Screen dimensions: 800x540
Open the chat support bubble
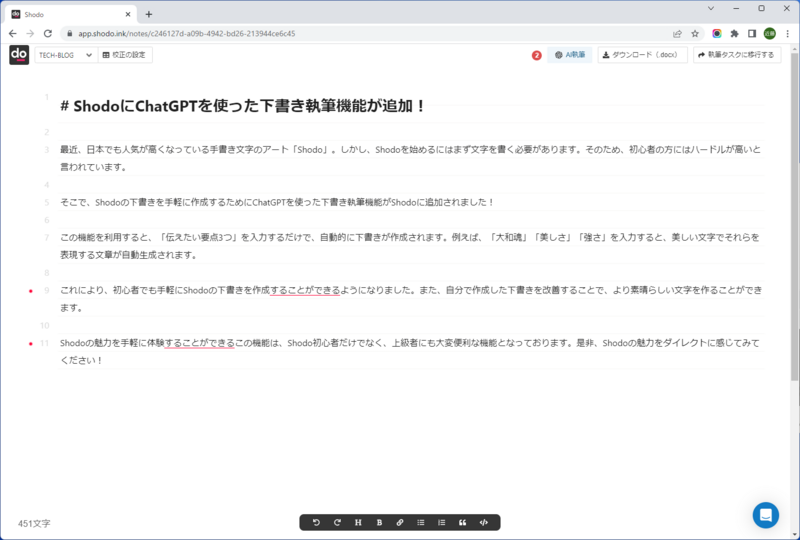(x=765, y=515)
